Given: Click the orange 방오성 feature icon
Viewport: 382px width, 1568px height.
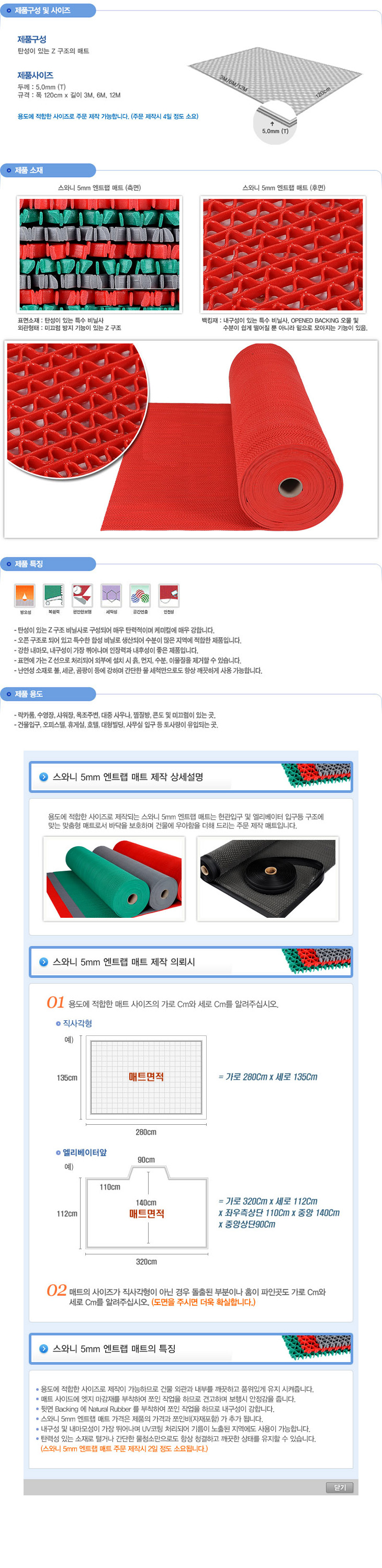Looking at the screenshot, I should [25, 595].
